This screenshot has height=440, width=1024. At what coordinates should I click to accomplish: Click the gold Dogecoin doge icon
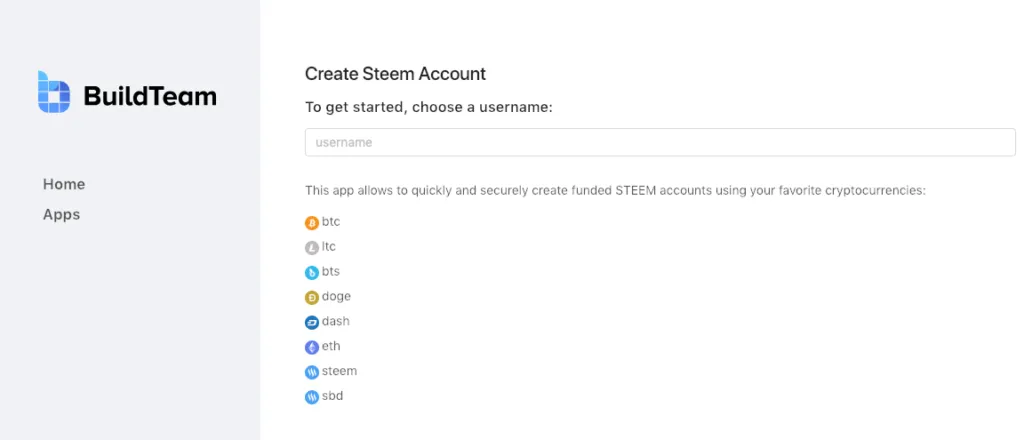(312, 298)
